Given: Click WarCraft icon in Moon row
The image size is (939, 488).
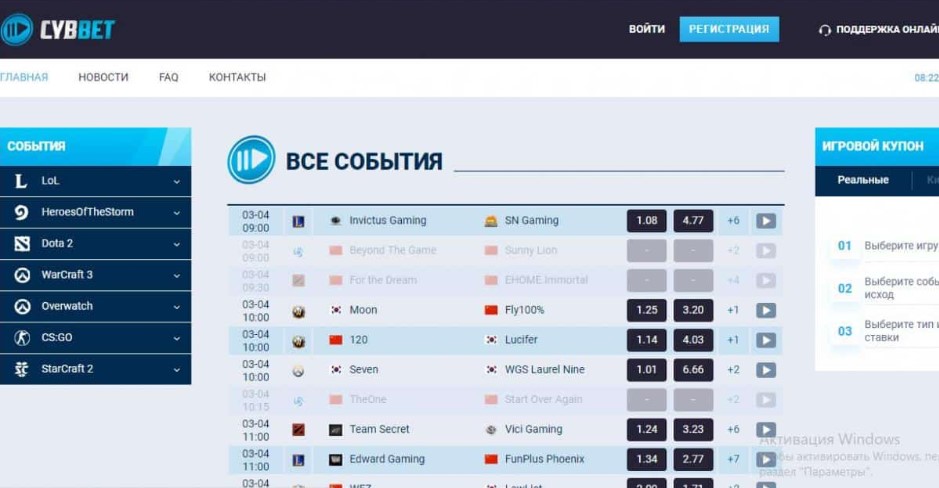Looking at the screenshot, I should click(298, 311).
